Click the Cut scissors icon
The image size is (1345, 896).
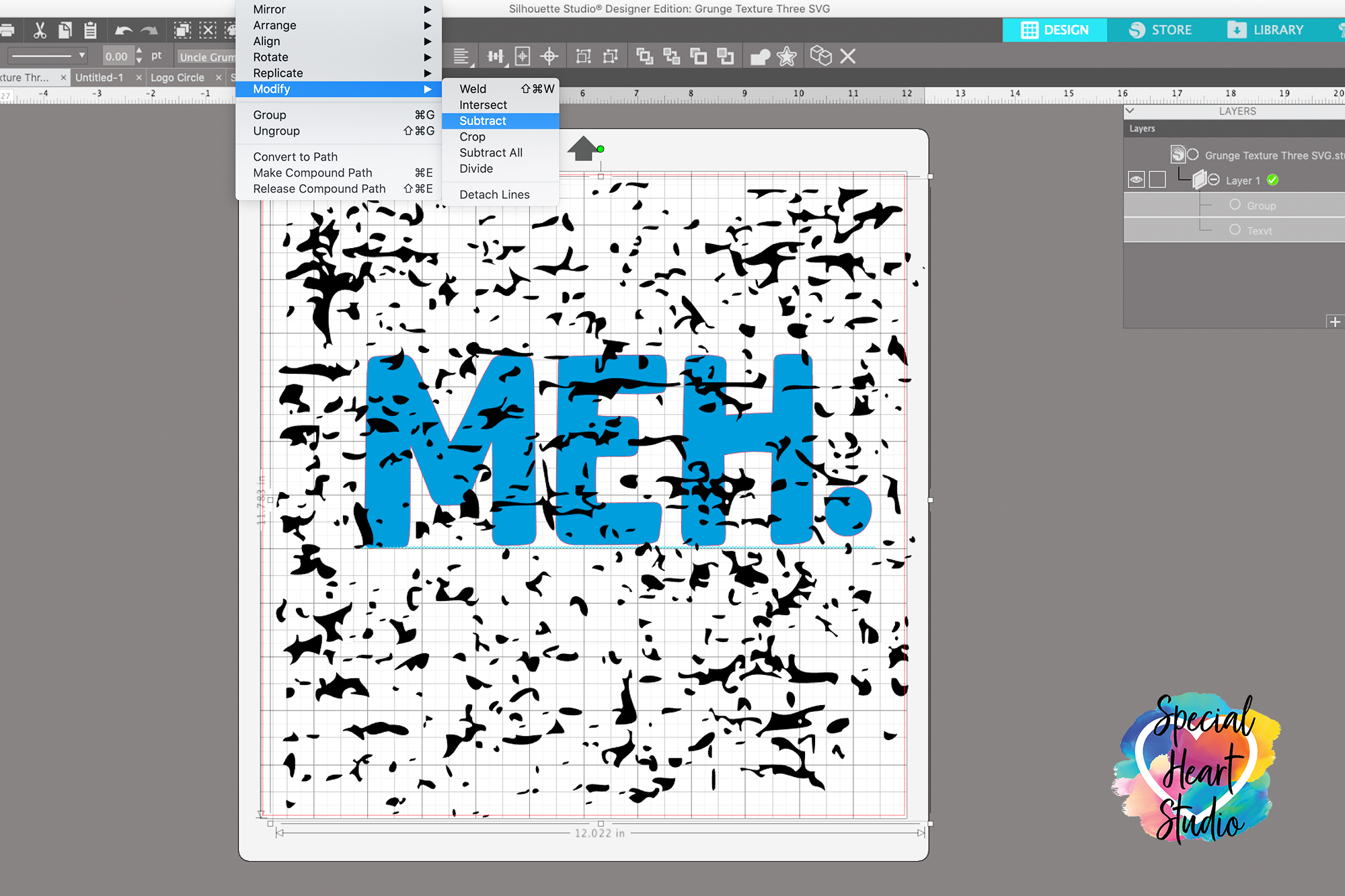(40, 30)
